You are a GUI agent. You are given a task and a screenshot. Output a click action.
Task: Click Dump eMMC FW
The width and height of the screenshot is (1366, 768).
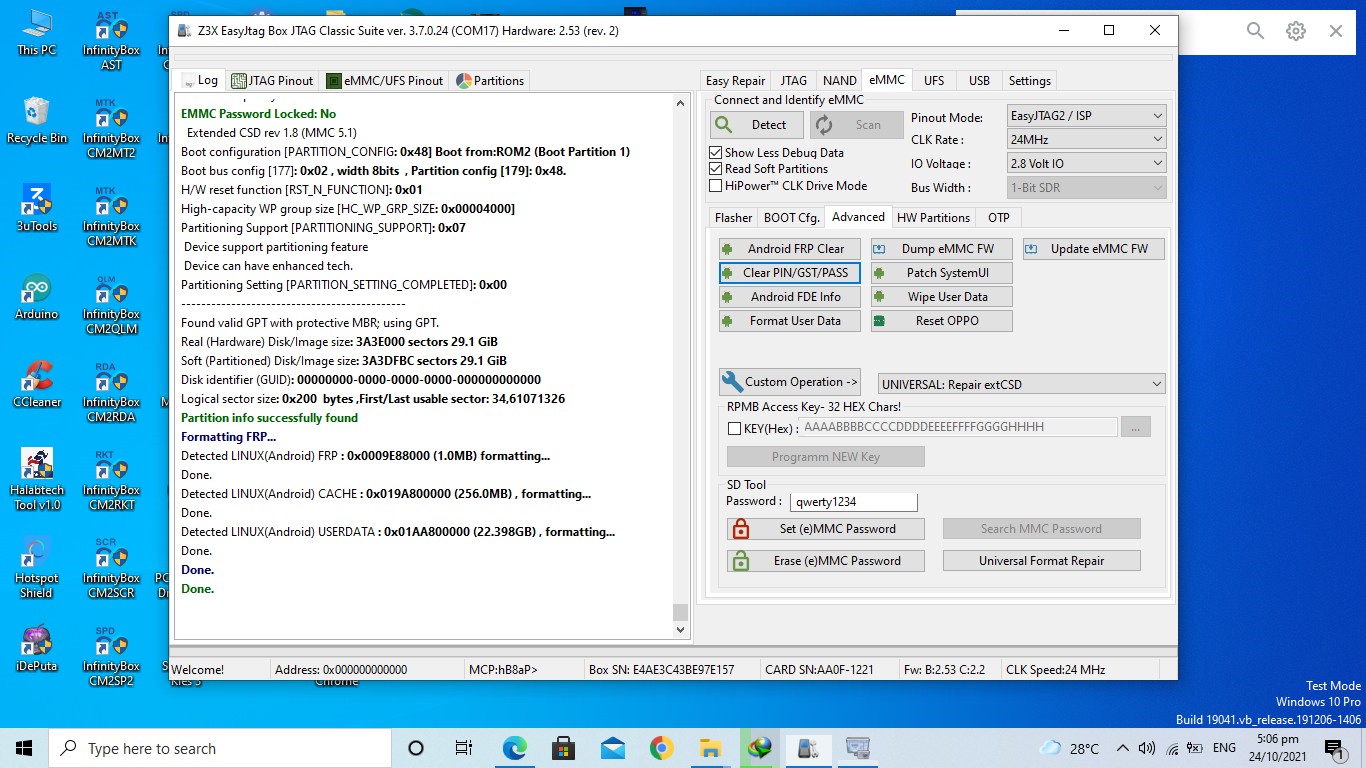pyautogui.click(x=941, y=249)
